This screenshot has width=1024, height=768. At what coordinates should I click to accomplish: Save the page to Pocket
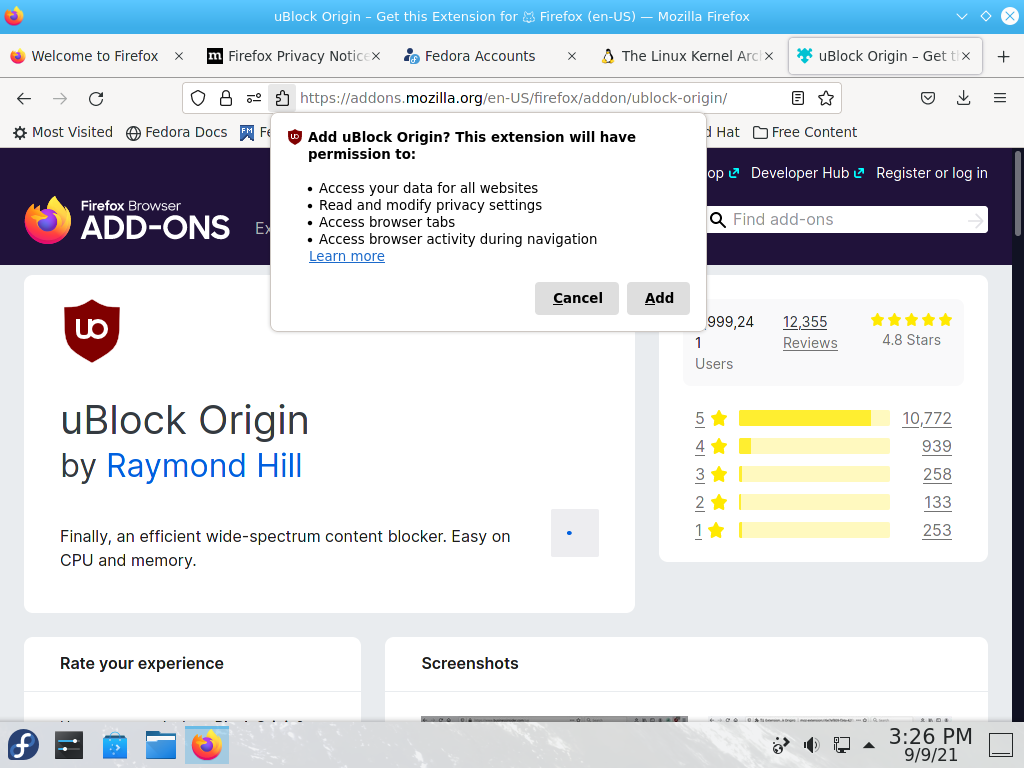click(928, 99)
